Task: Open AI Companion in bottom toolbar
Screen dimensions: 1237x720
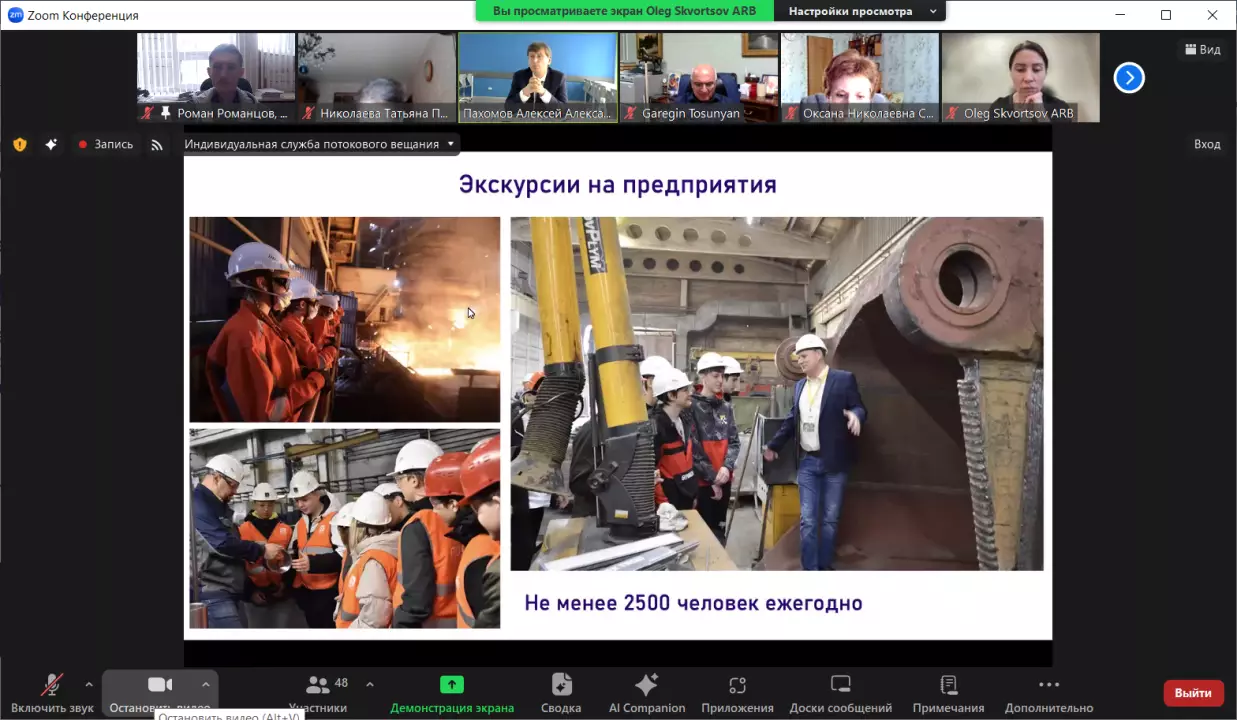Action: coord(647,693)
